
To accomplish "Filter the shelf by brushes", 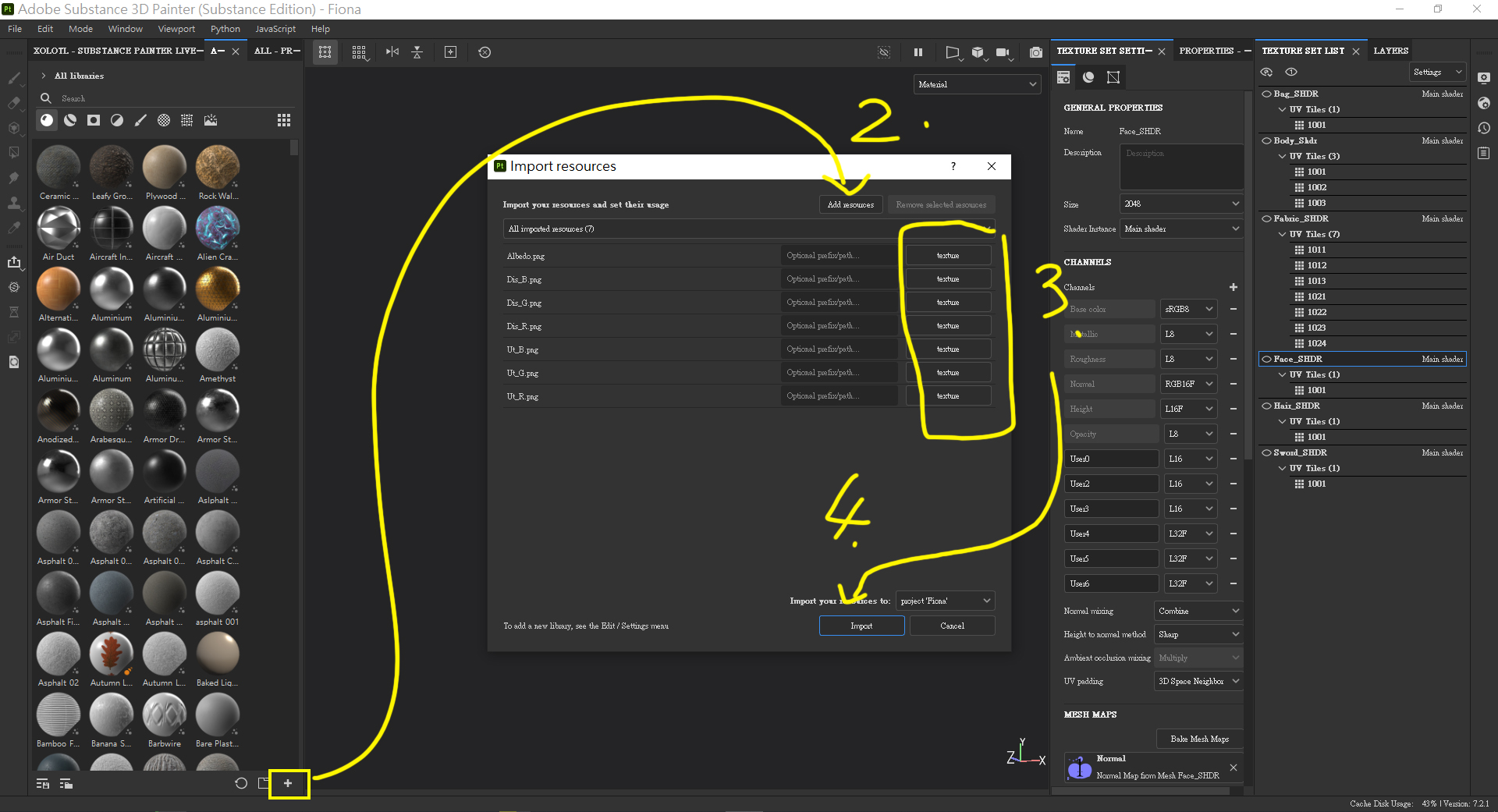I will (x=141, y=121).
